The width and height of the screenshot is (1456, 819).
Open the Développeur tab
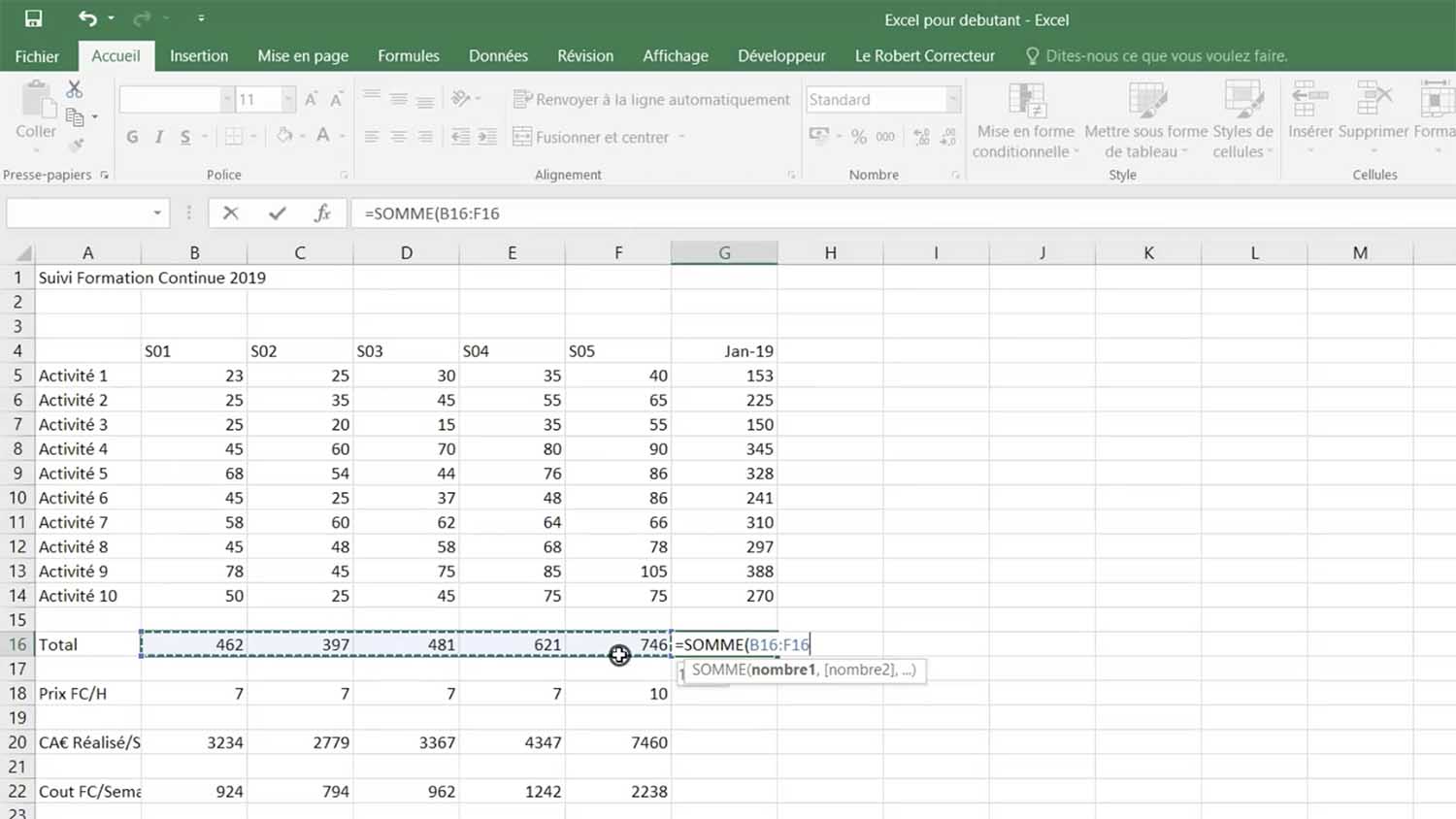781,56
